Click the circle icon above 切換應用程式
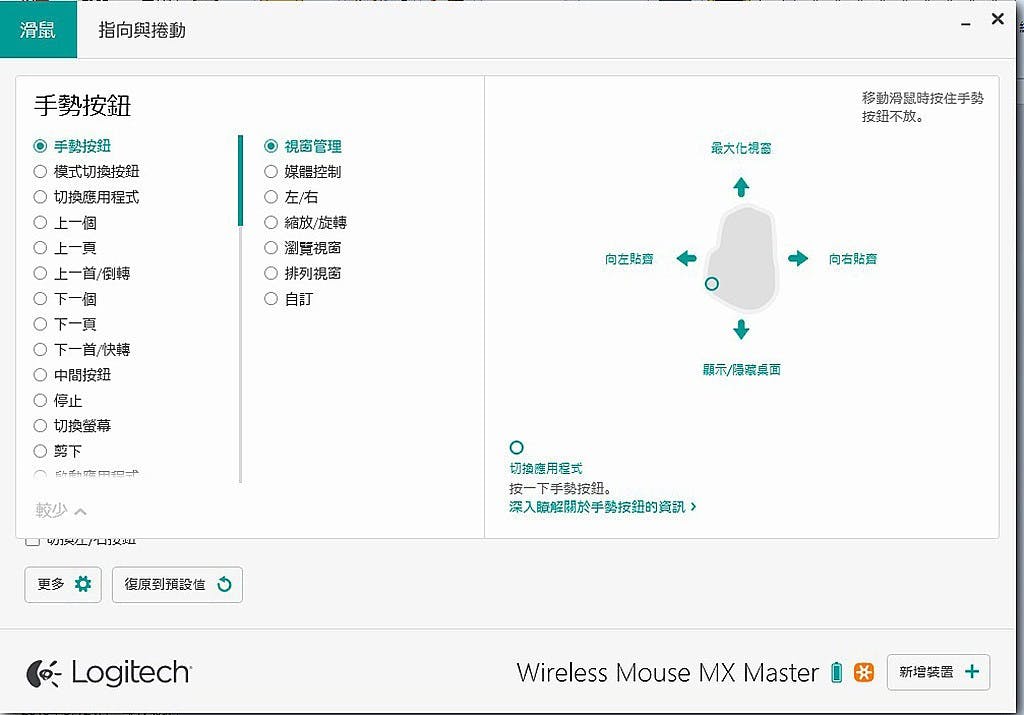 (x=516, y=447)
